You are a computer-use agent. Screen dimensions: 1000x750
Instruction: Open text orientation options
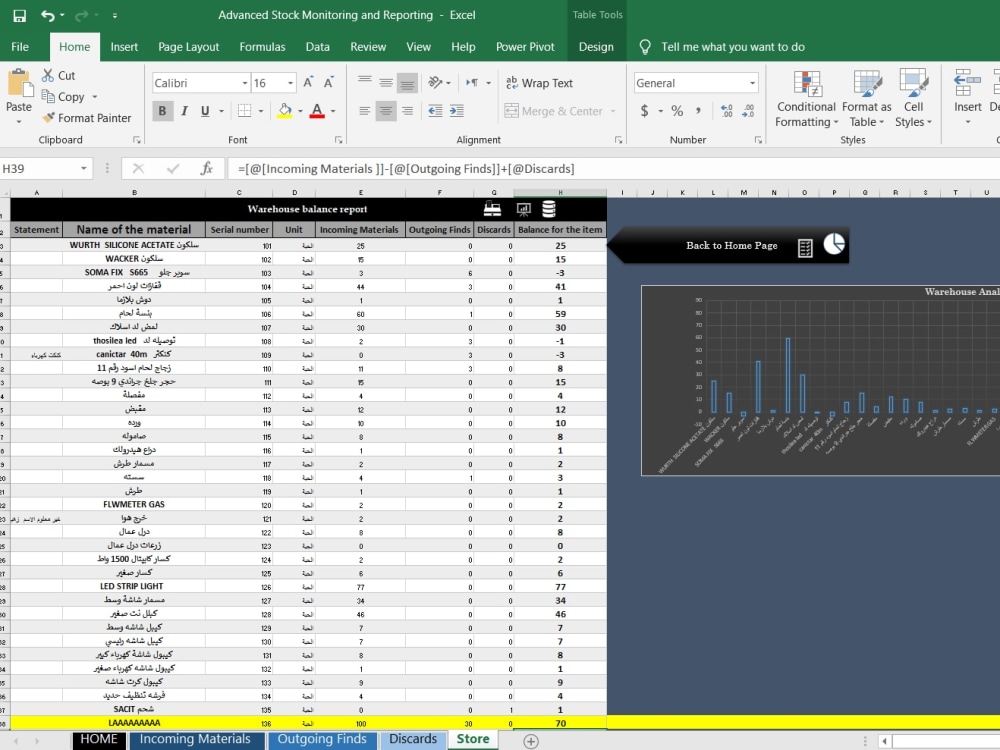[x=439, y=82]
